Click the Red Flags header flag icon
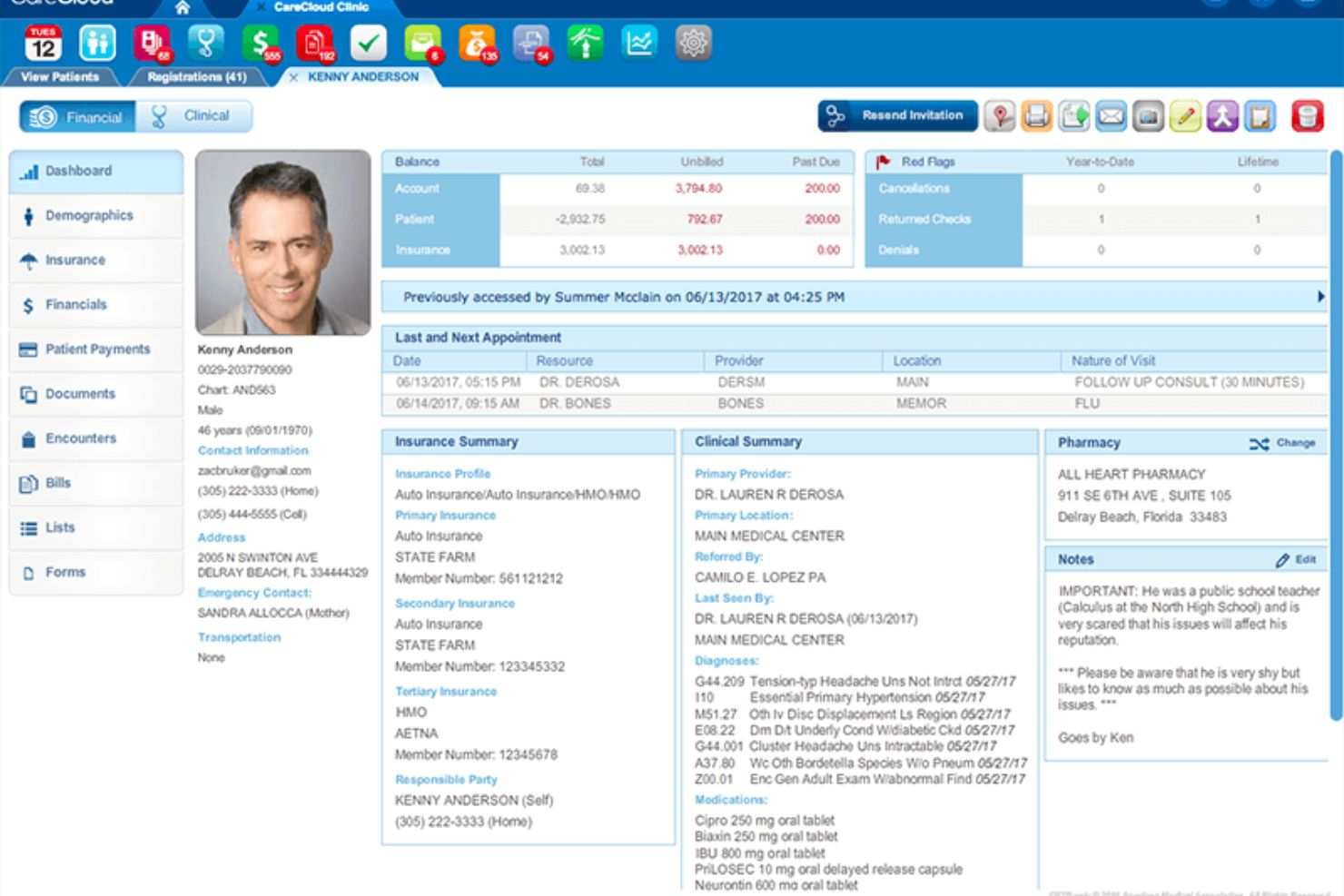 [883, 162]
